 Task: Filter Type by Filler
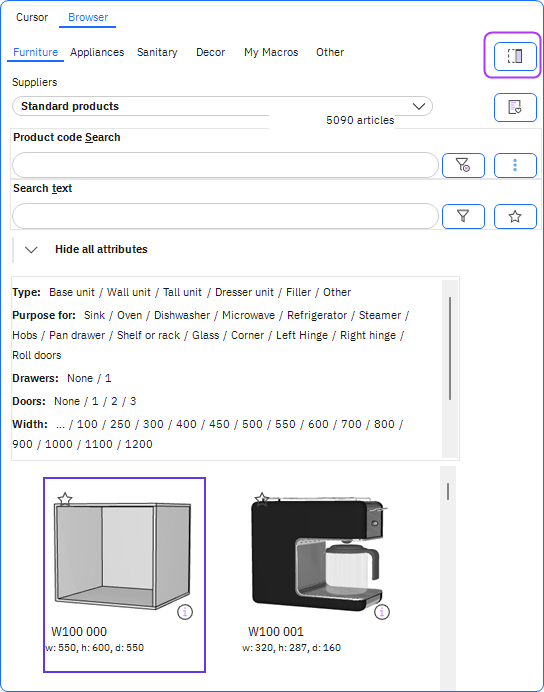299,292
